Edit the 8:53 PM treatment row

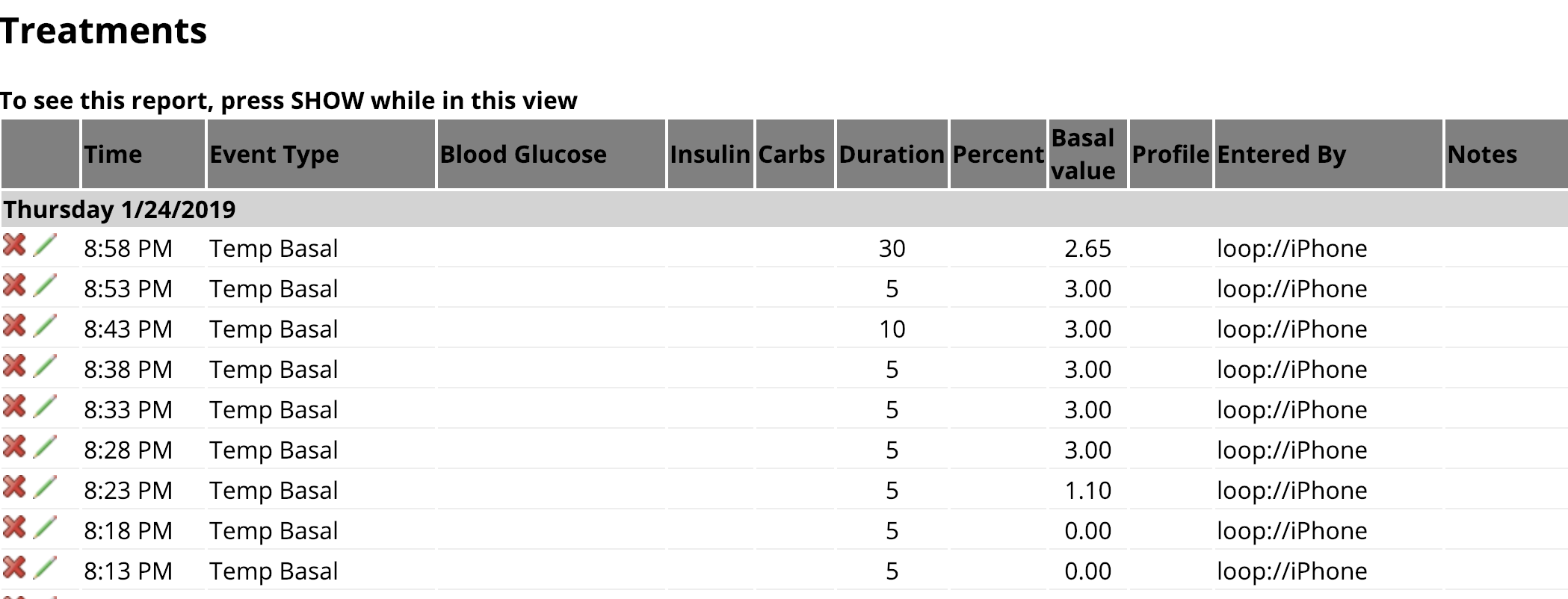[45, 285]
